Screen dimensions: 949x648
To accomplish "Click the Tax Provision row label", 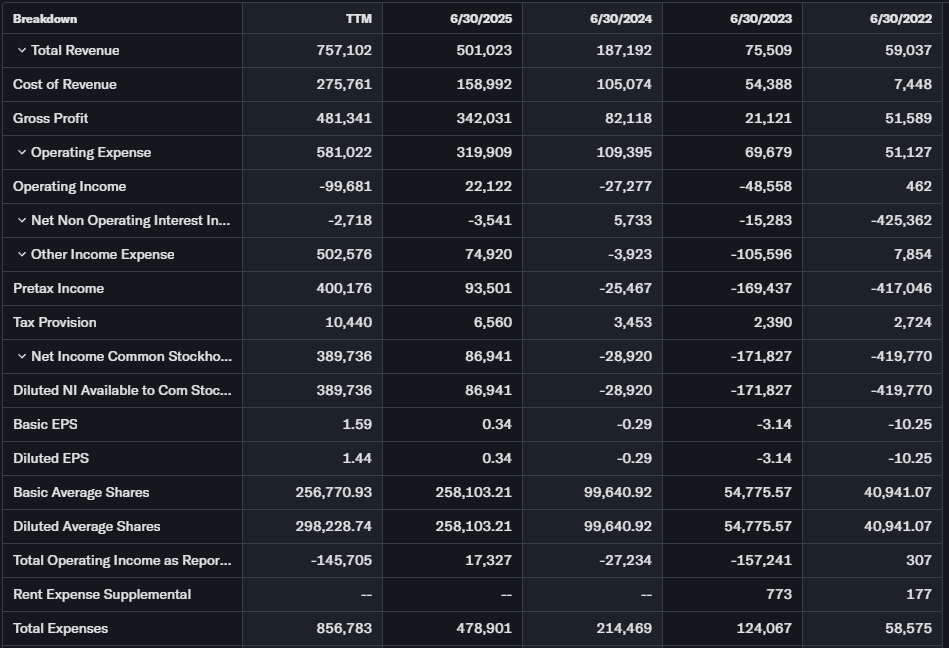I will (x=55, y=323).
